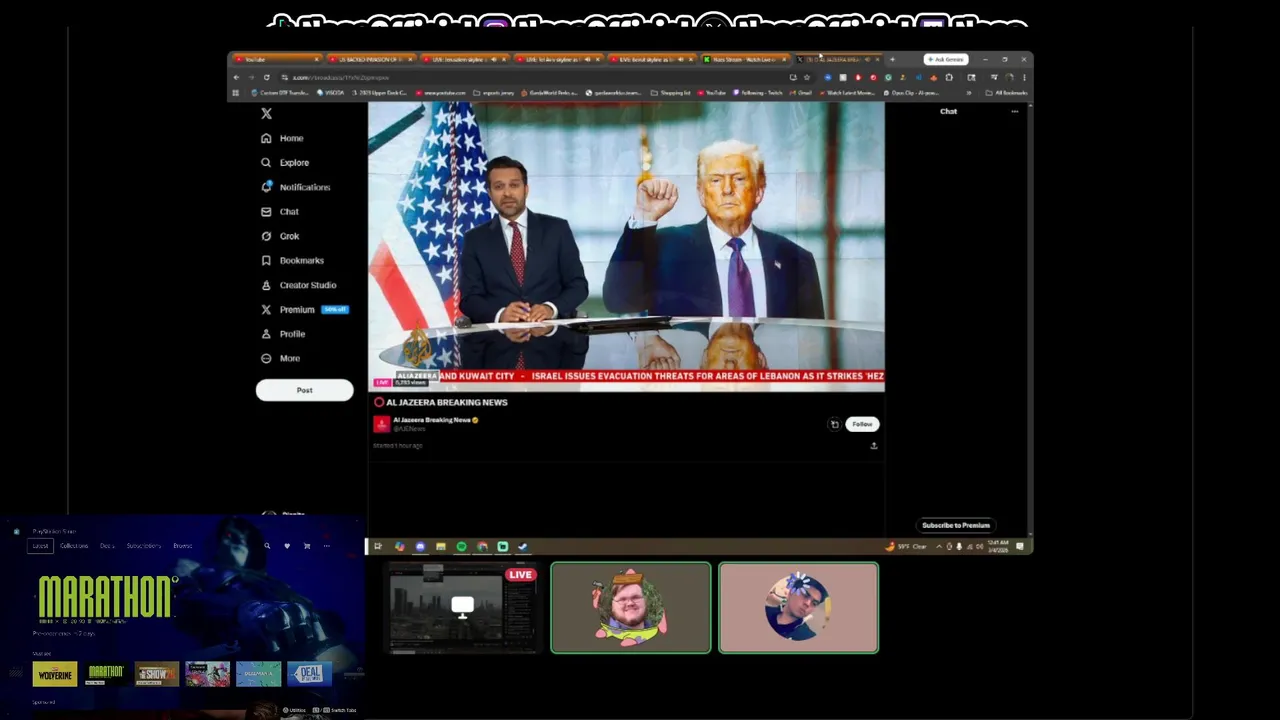
Task: Switch to the Beirut skyline LIVE tab
Action: pos(654,59)
